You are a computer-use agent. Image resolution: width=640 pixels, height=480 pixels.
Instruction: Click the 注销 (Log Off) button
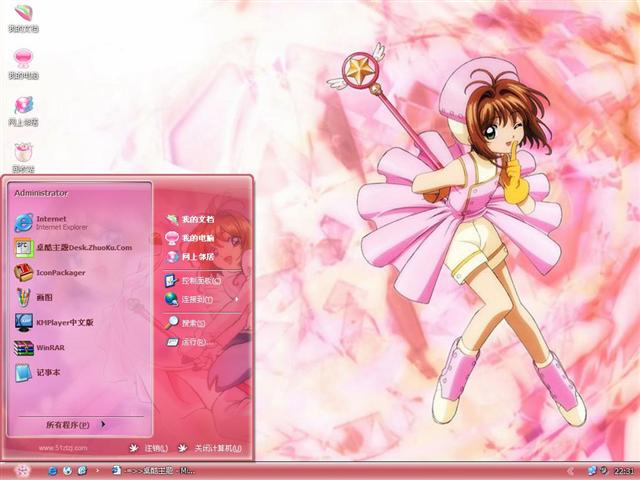(148, 447)
